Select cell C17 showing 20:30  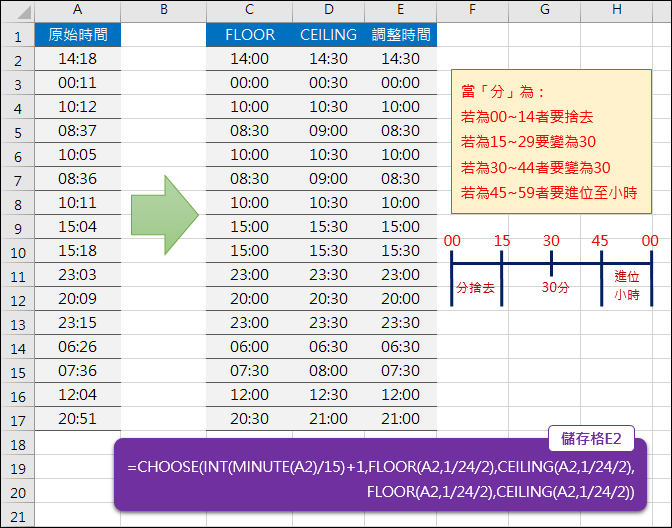pos(249,419)
